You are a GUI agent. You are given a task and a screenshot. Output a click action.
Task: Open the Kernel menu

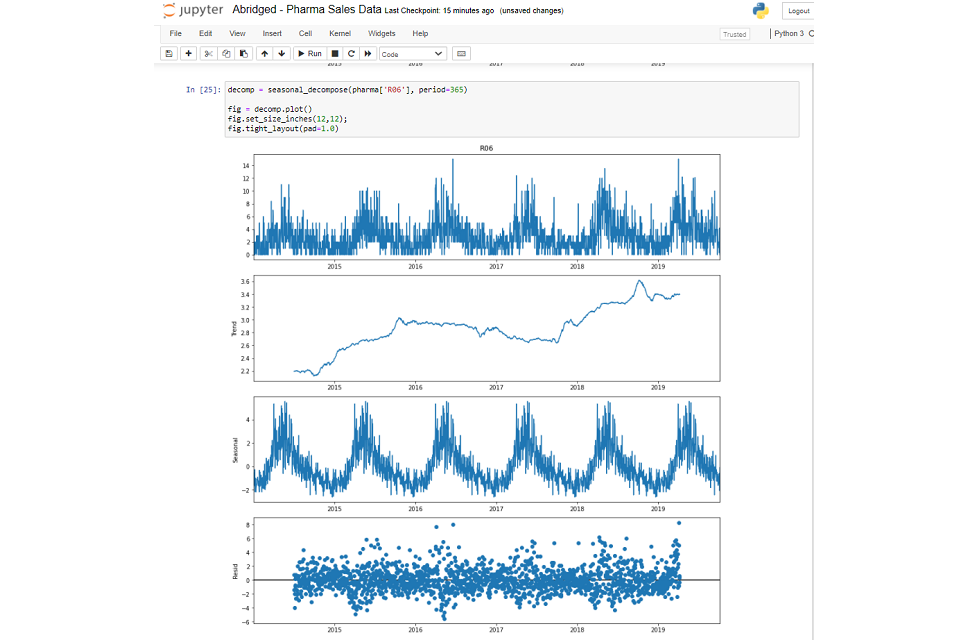[x=340, y=33]
